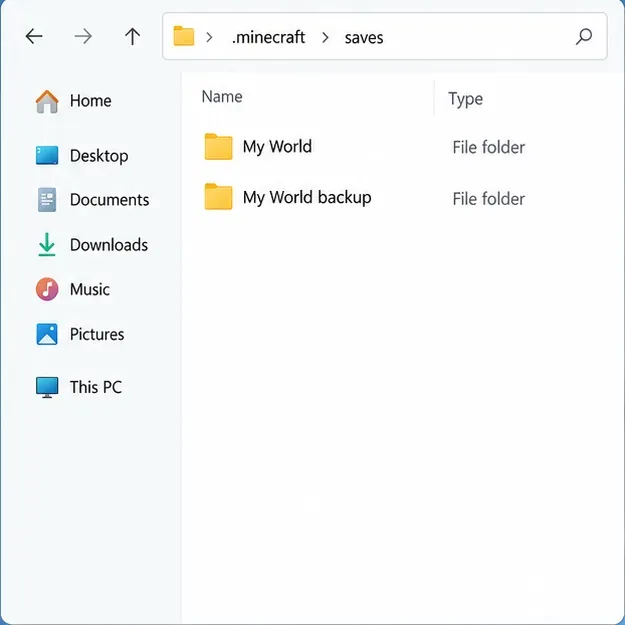This screenshot has height=625, width=625.
Task: Open Home in the navigation pane
Action: pos(90,101)
